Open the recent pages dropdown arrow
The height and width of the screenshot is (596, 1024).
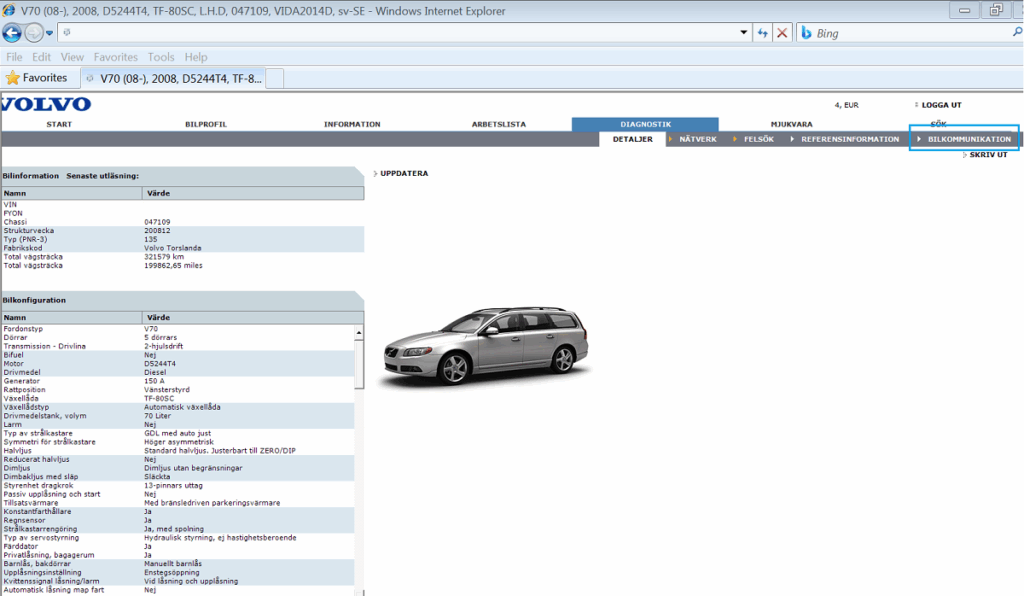[49, 33]
